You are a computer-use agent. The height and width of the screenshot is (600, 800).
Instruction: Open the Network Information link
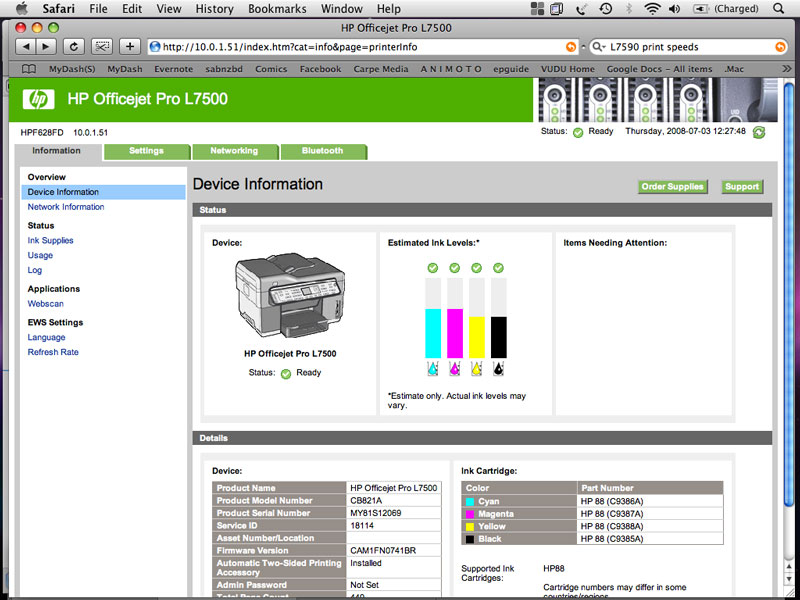click(x=66, y=207)
